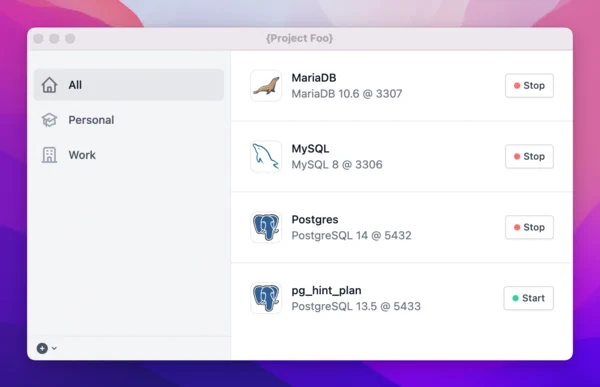Click the text MariaDB 10.6 @ 3307
Image resolution: width=600 pixels, height=387 pixels.
click(347, 94)
